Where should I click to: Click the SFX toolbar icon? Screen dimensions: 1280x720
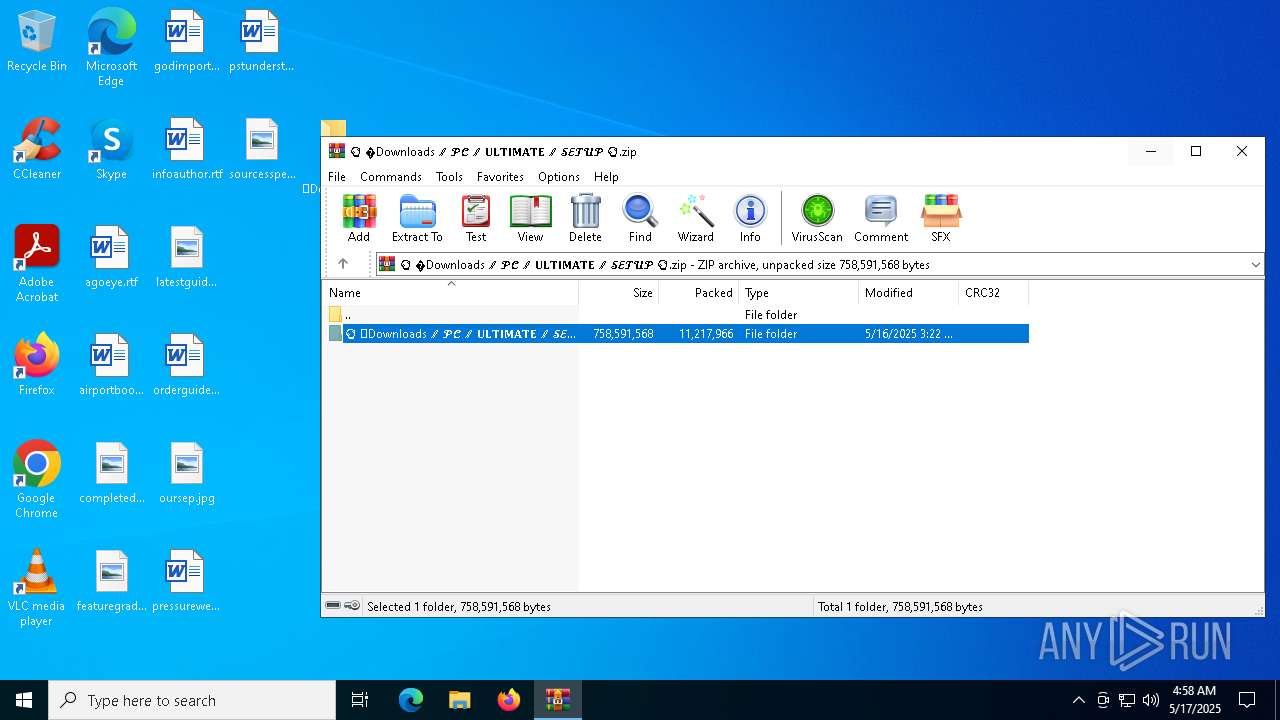coord(941,218)
